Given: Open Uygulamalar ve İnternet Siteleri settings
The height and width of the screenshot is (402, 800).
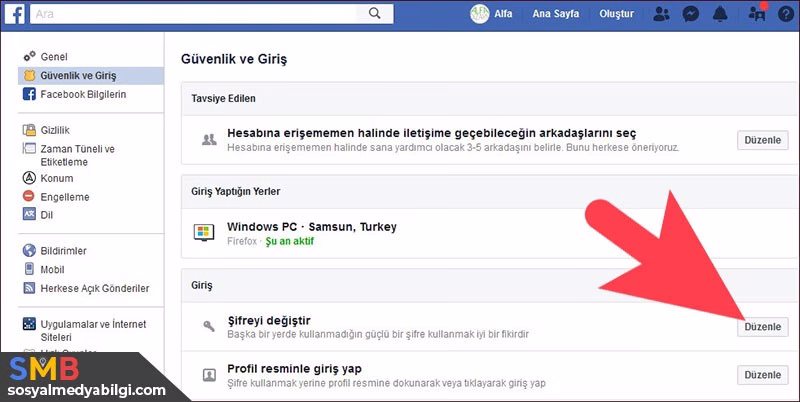Looking at the screenshot, I should (93, 331).
